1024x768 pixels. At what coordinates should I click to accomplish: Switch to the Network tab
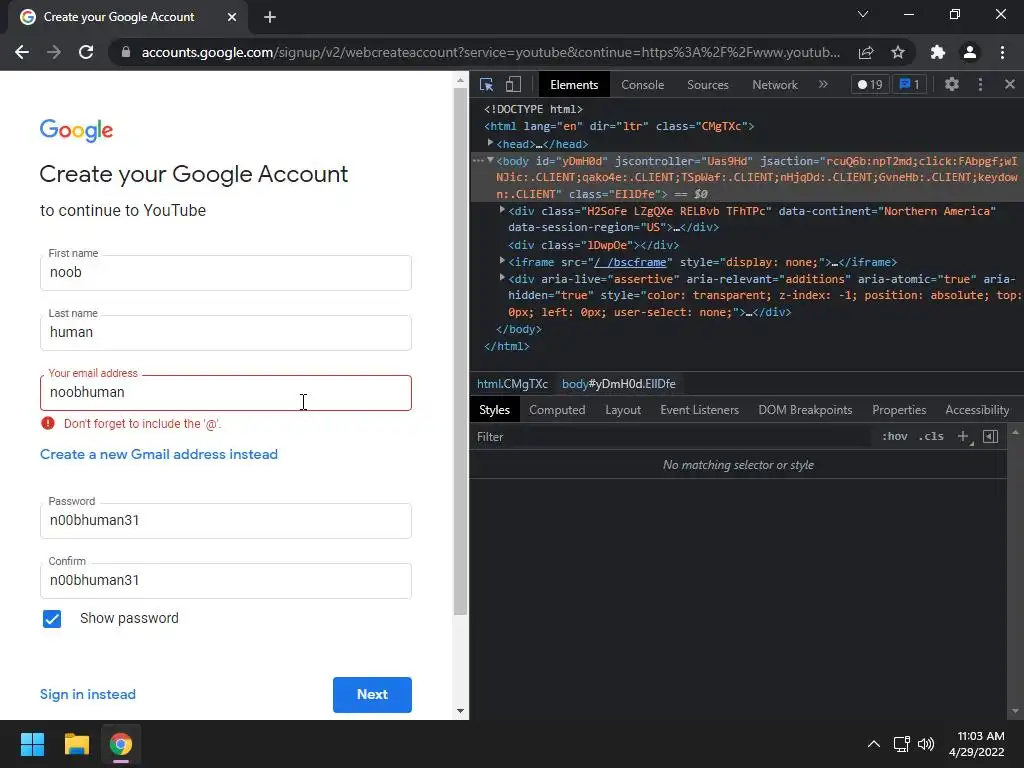tap(775, 85)
